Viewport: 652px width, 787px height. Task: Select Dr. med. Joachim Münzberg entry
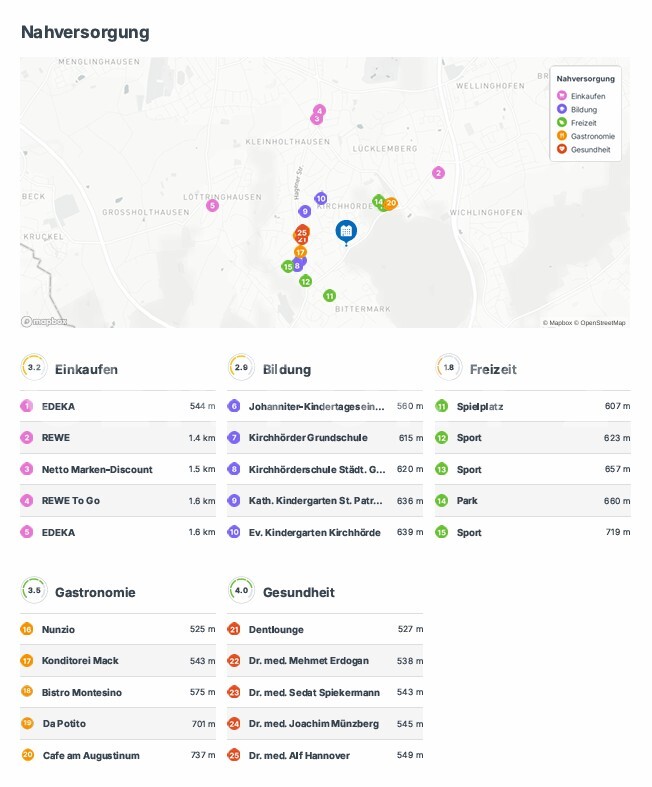(x=313, y=724)
